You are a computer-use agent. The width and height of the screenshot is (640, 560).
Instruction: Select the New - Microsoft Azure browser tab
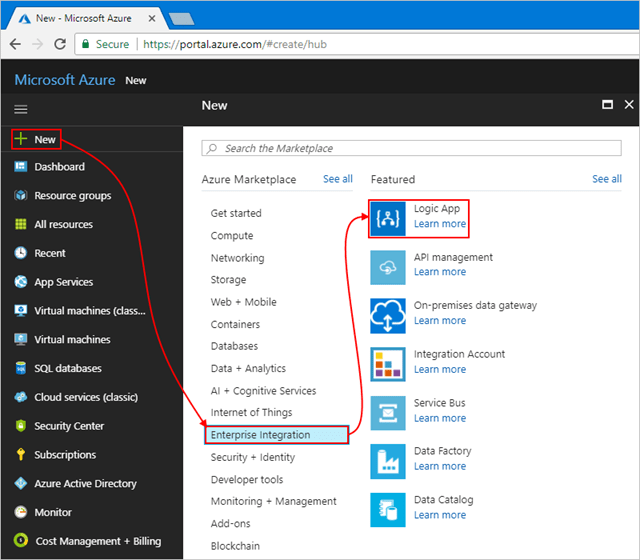tap(86, 18)
